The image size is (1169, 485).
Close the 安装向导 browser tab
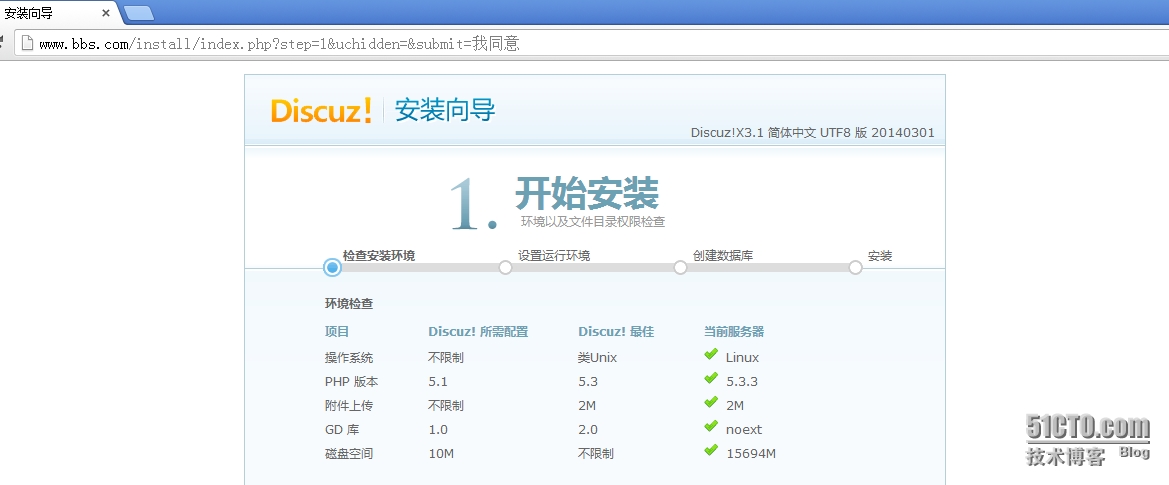click(106, 13)
